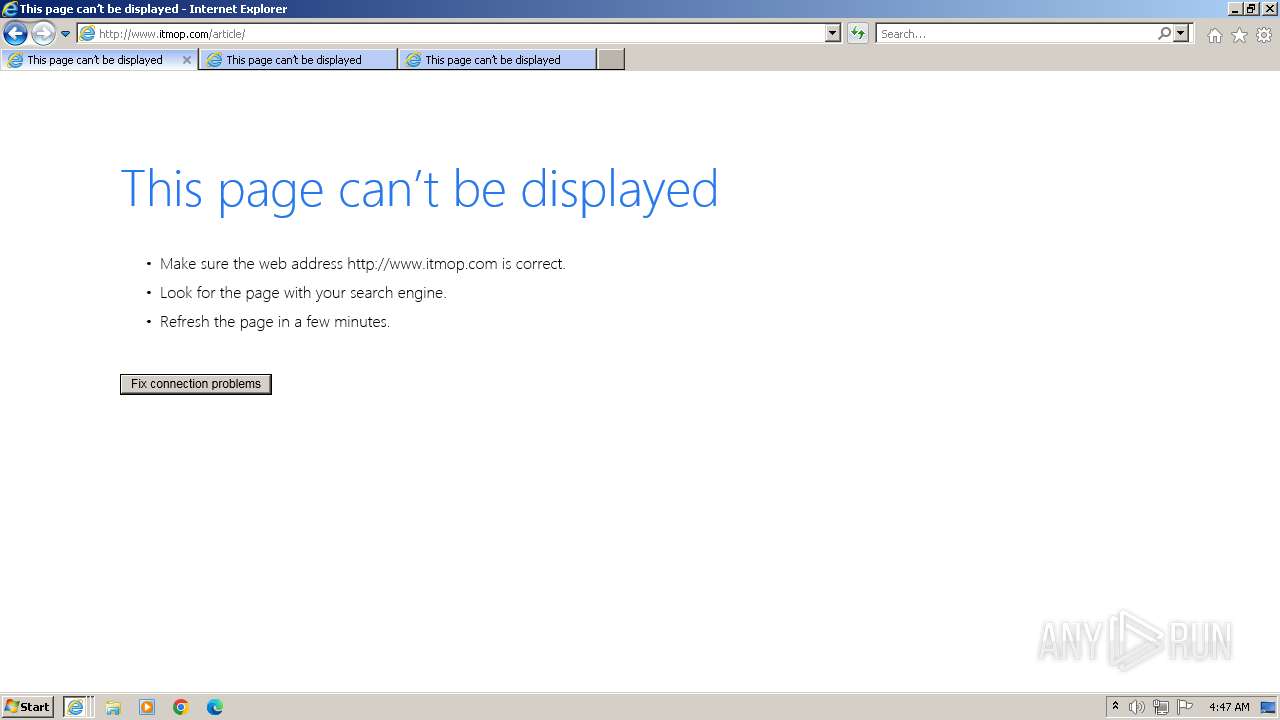Click the network tray icon
The height and width of the screenshot is (720, 1280).
point(1161,707)
